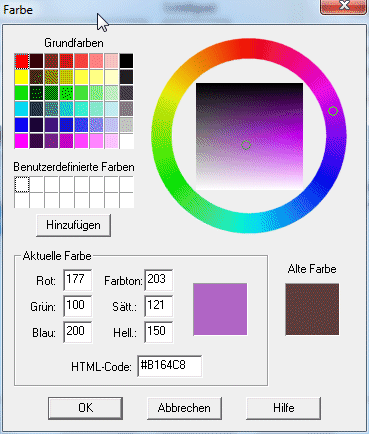Pick the pure yellow basic color swatch
This screenshot has height=434, width=369.
click(x=22, y=77)
